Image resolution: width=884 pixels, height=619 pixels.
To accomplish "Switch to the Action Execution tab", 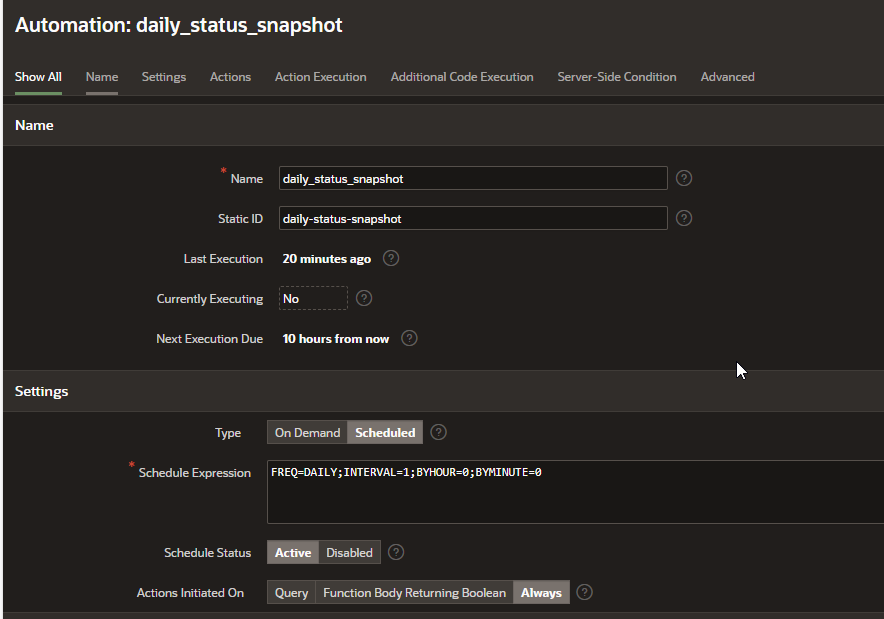I will pyautogui.click(x=320, y=77).
